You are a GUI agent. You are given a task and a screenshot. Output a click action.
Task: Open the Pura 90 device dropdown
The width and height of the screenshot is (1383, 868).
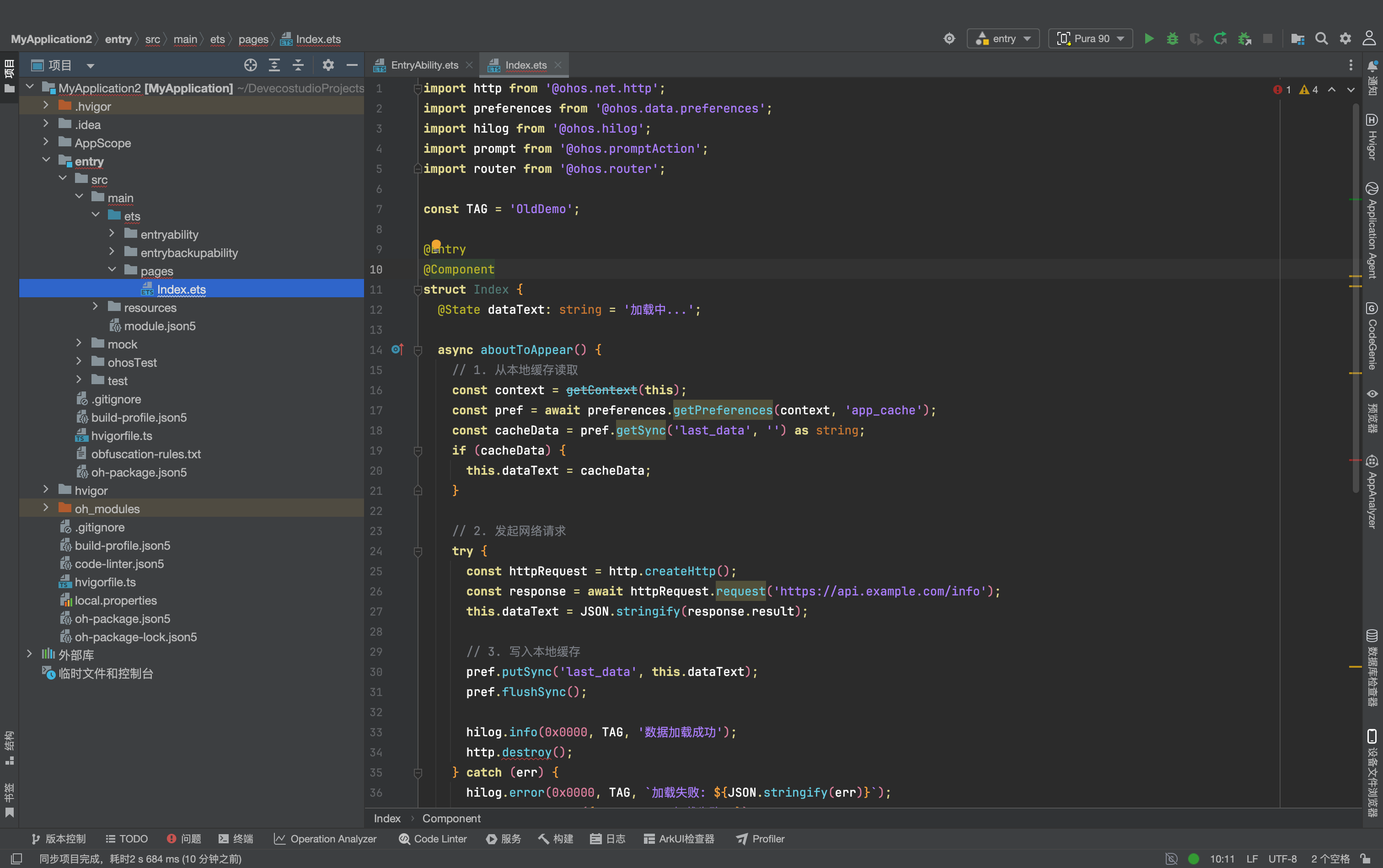click(x=1090, y=38)
